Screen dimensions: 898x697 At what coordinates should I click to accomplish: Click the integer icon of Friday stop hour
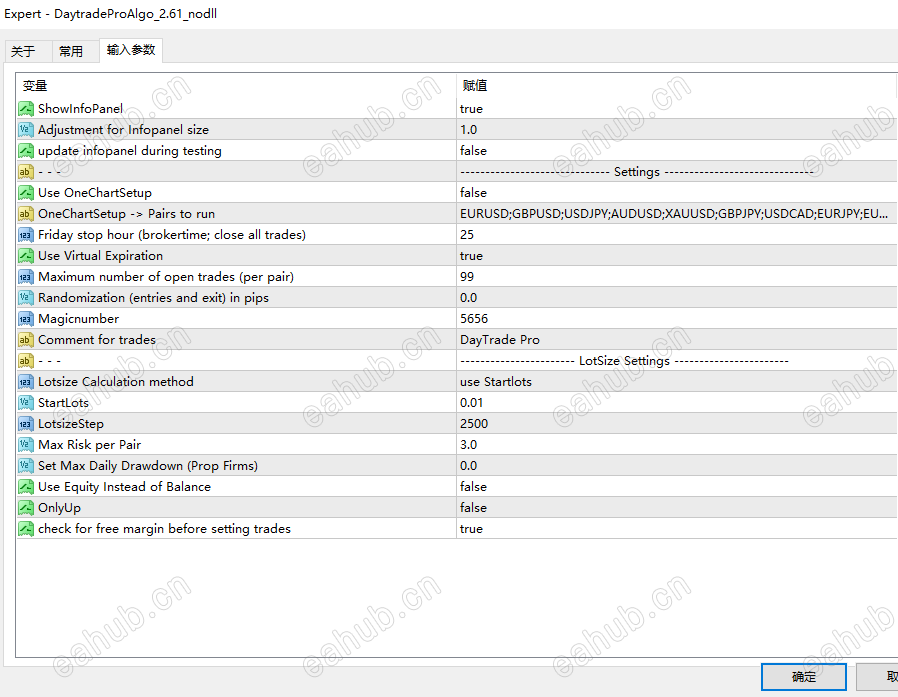26,234
